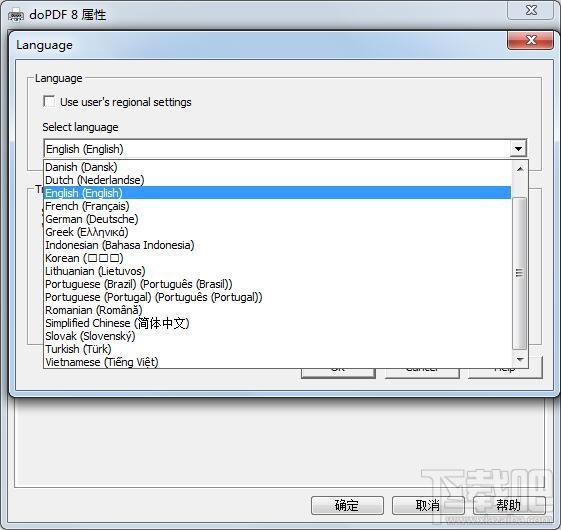This screenshot has width=561, height=530.
Task: Select Danish (Dansk) from language list
Action: pos(277,167)
